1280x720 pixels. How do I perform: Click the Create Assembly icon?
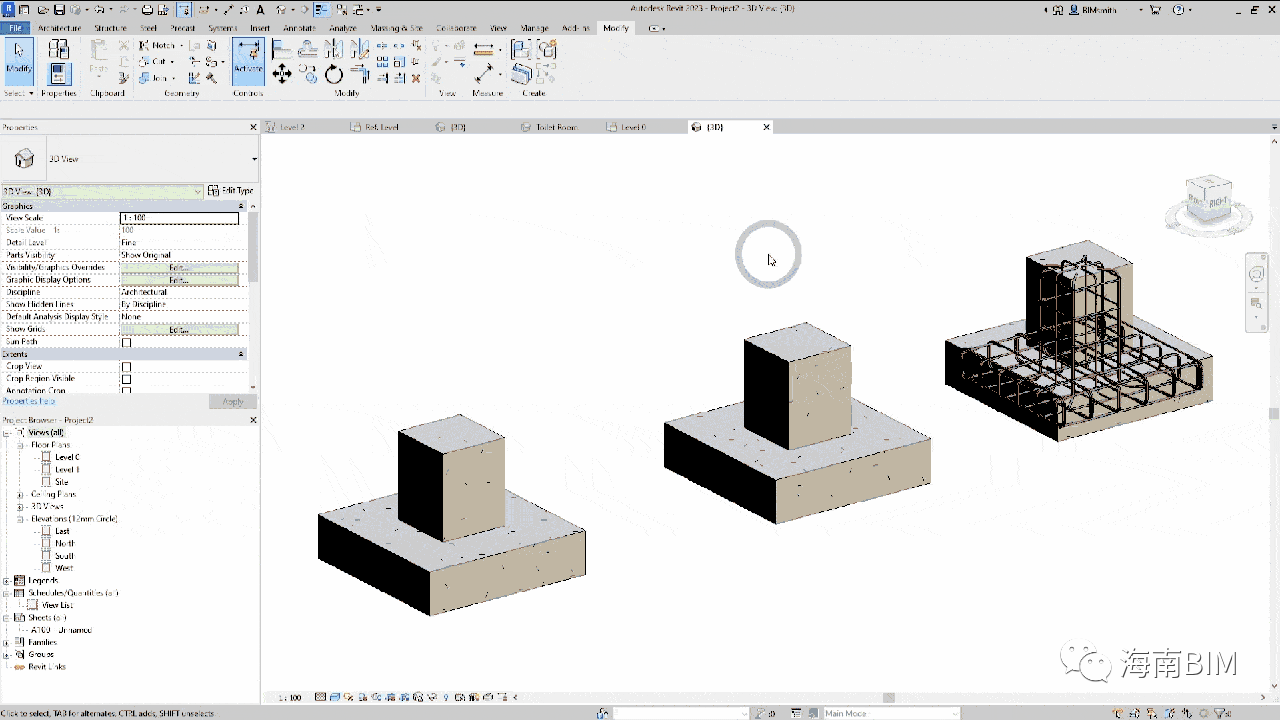[521, 48]
